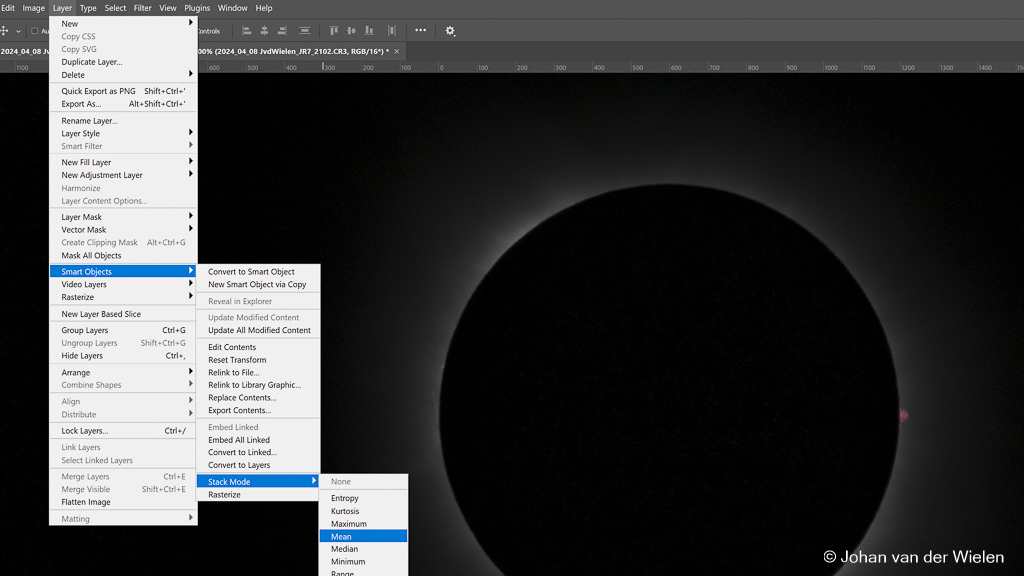
Task: Expand the Layer Style submenu
Action: click(x=123, y=133)
